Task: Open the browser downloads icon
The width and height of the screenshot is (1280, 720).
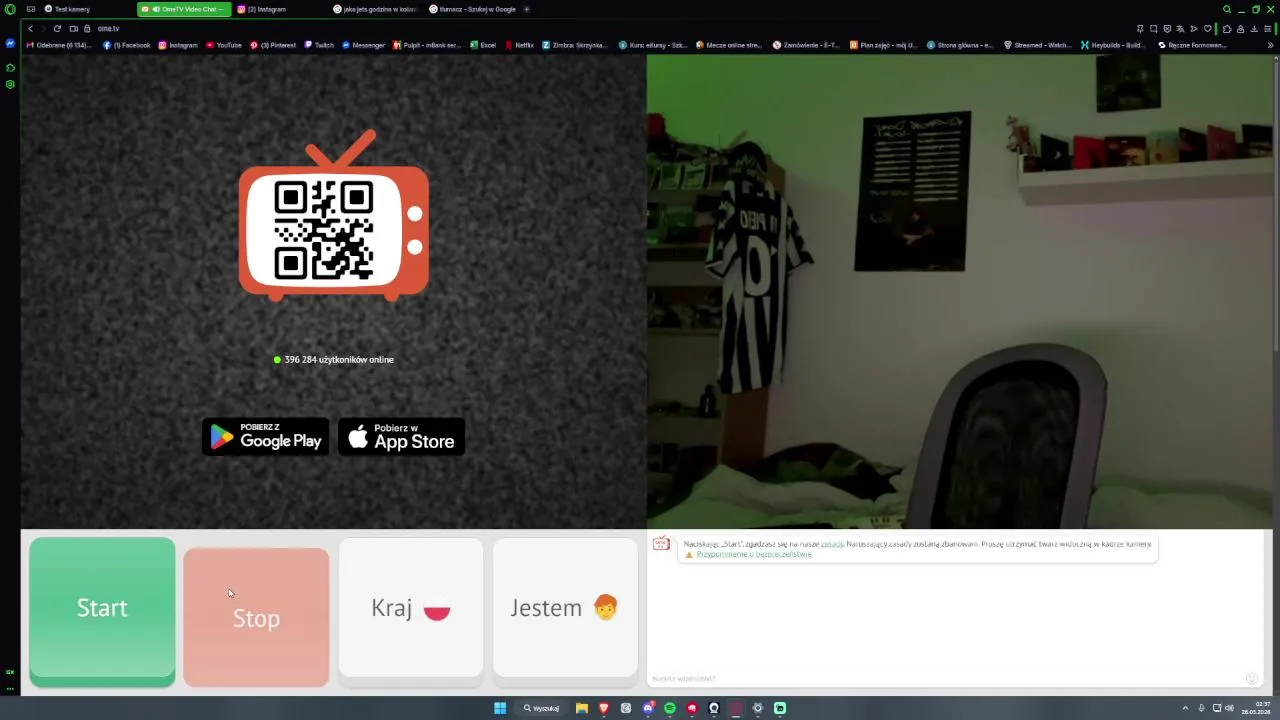Action: pos(1254,28)
